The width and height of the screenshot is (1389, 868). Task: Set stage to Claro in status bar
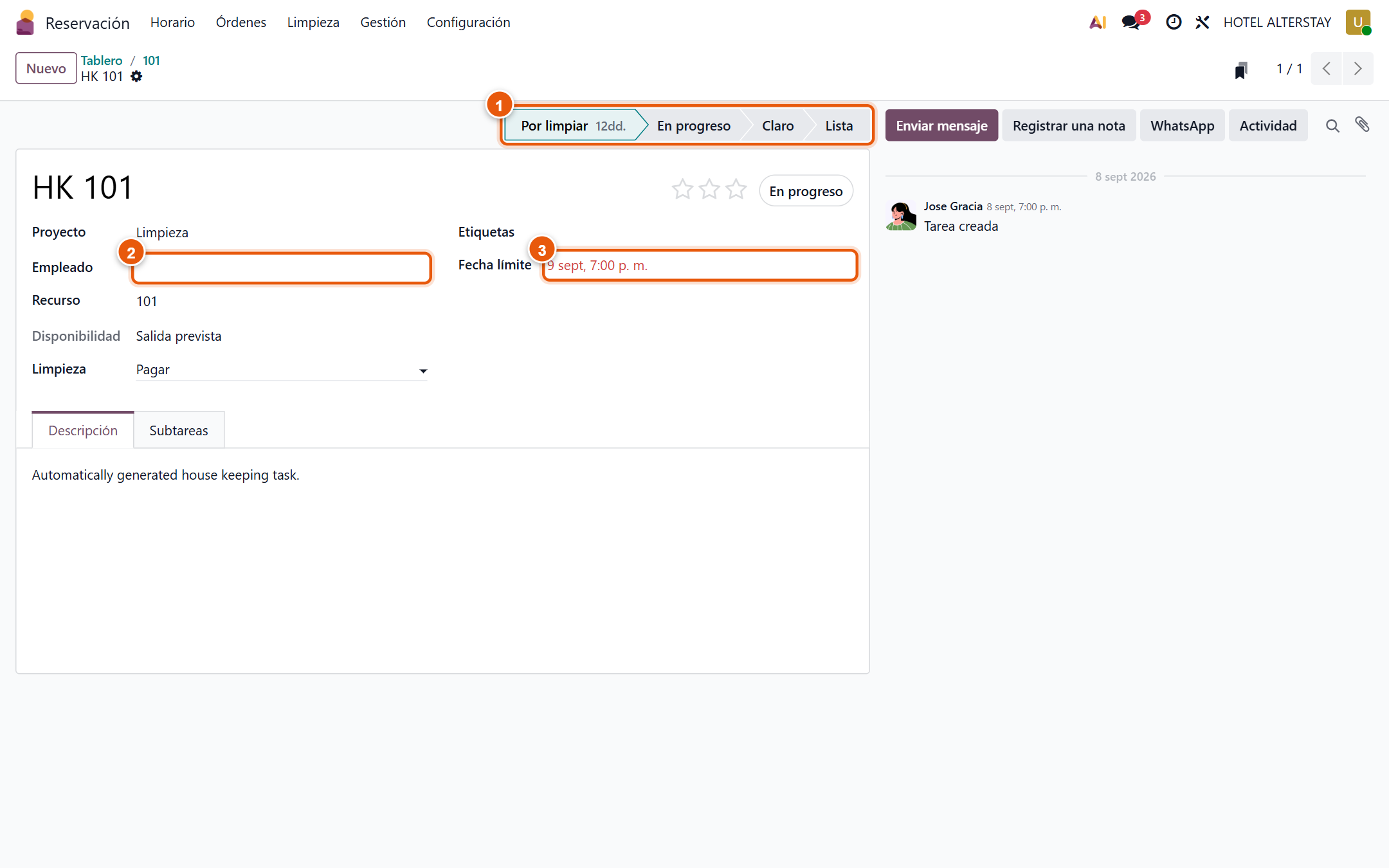pos(777,125)
